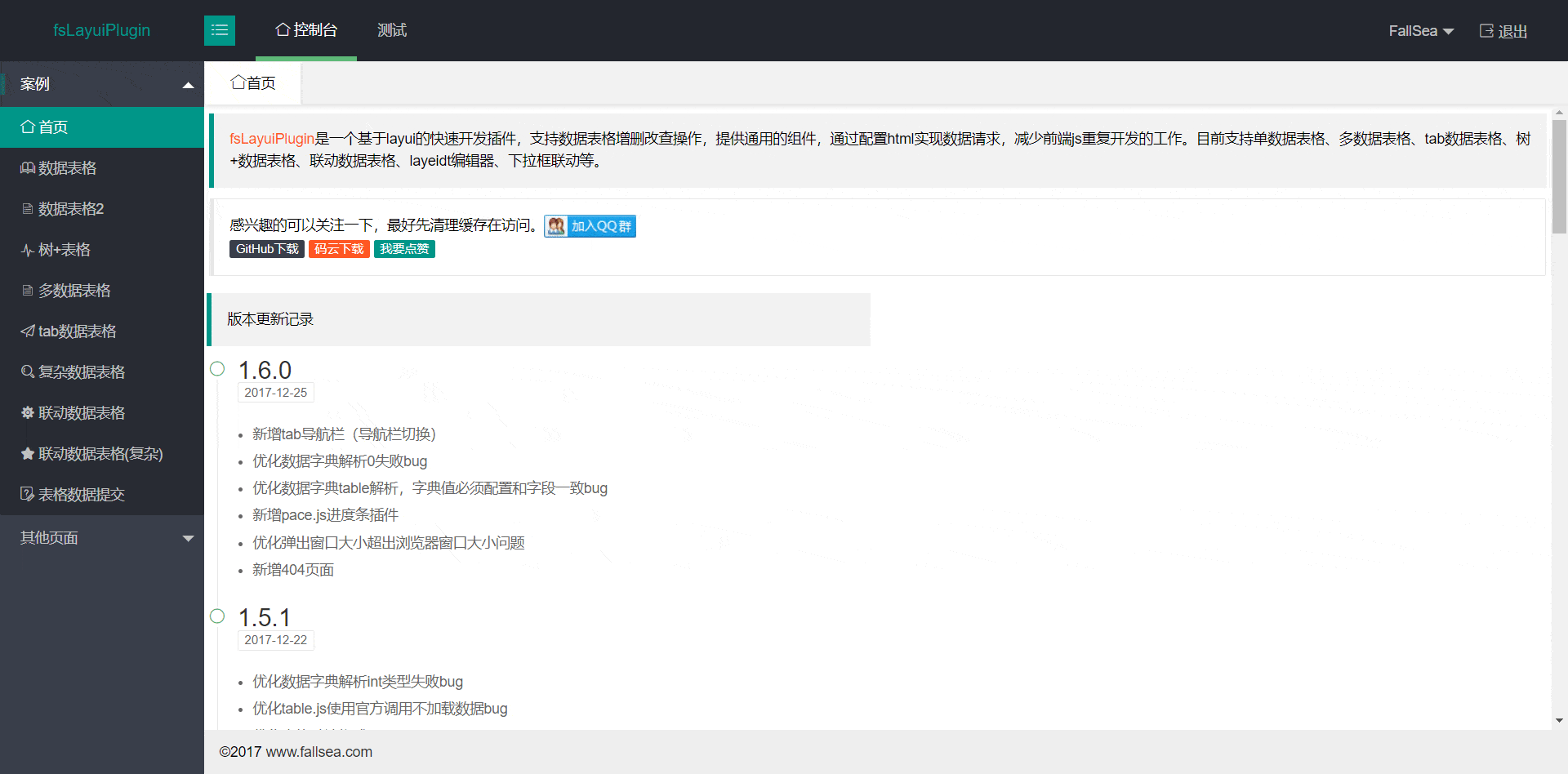
Task: Click the 退出 logout link
Action: 1503,31
